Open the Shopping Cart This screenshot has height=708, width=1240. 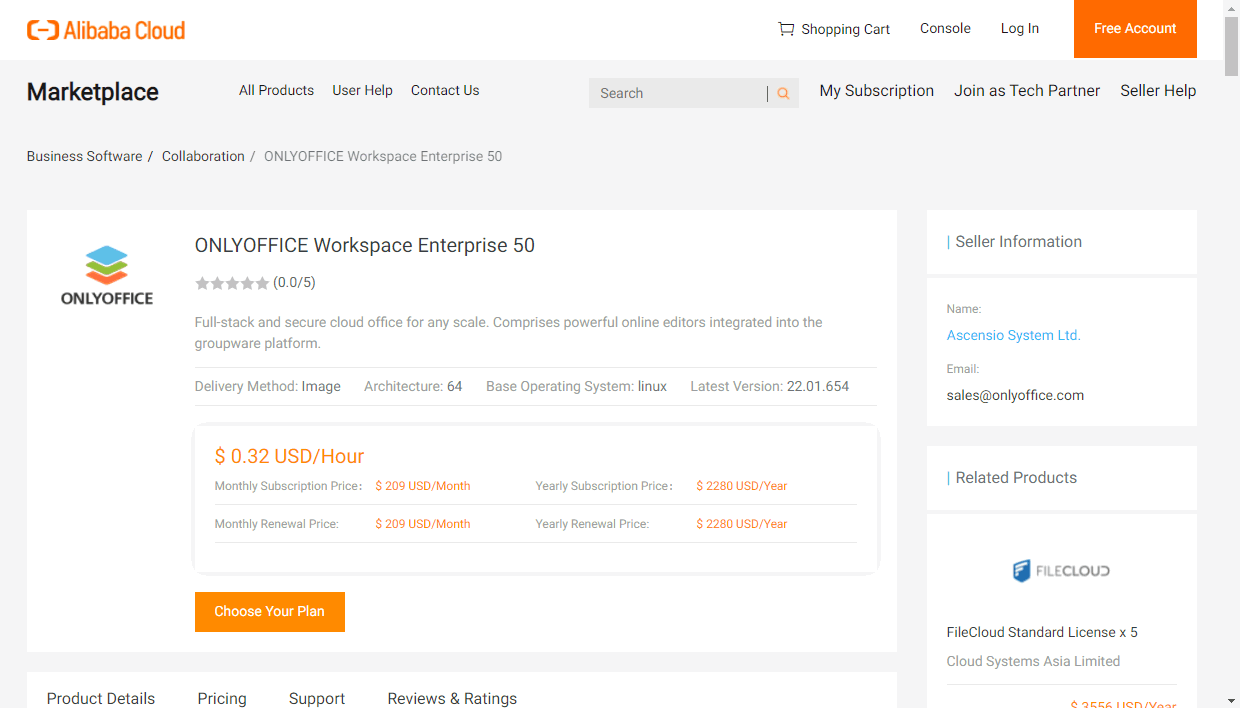[834, 29]
